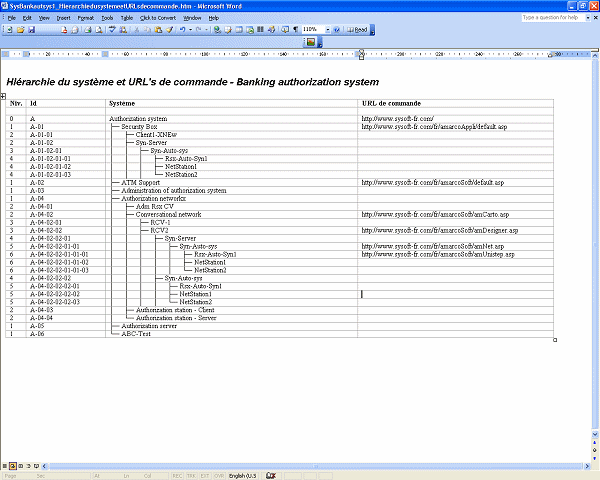
Task: Click the Copy icon in toolbar
Action: point(147,29)
